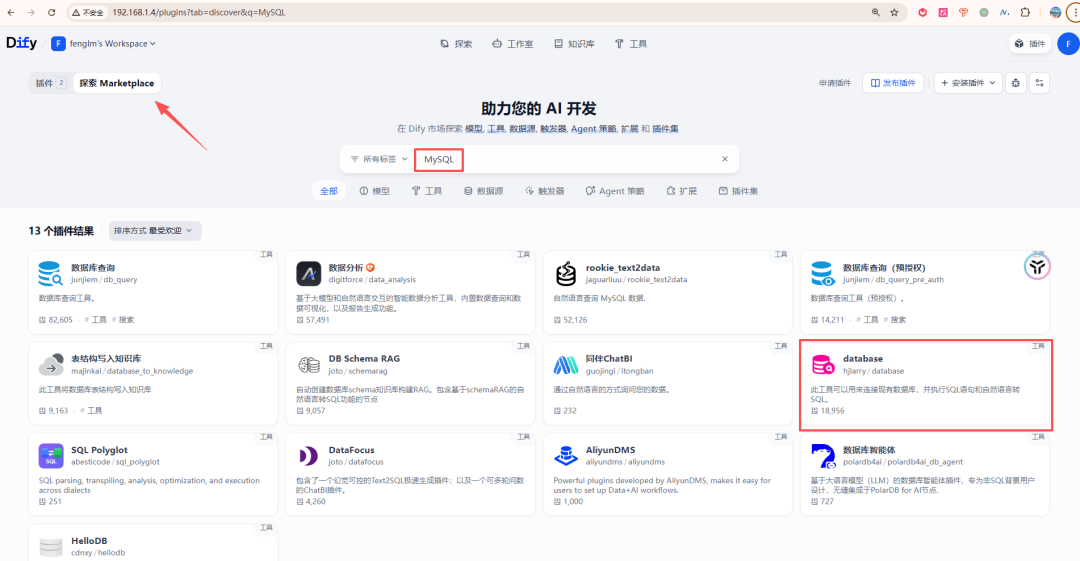Click the 18,956 install count
The height and width of the screenshot is (561, 1080).
coord(832,411)
